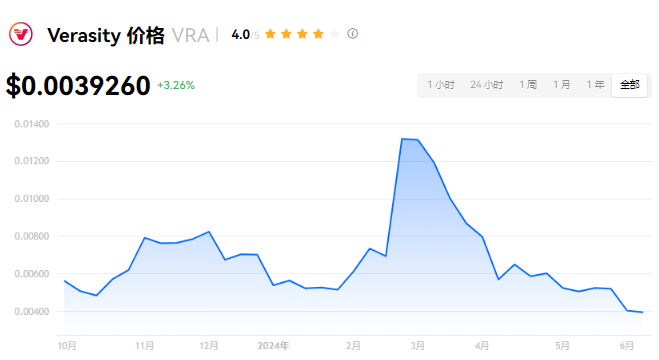Click the 2024年 label on time axis
Screen dimensions: 659x360
tap(273, 346)
